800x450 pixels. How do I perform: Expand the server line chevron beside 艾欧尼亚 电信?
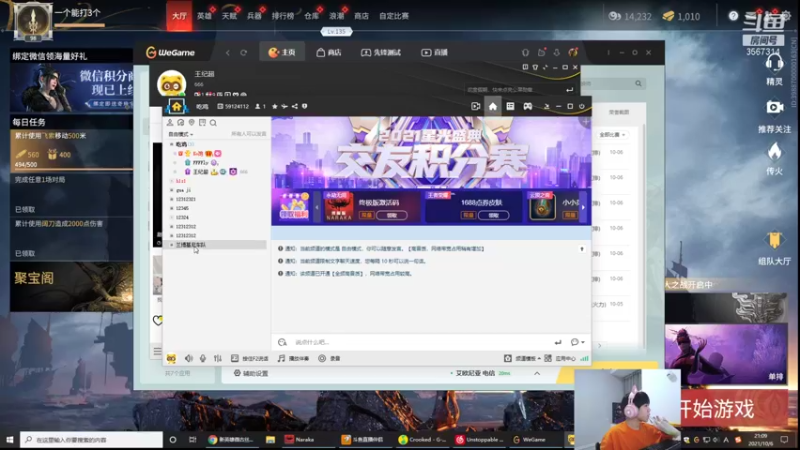[x=537, y=373]
